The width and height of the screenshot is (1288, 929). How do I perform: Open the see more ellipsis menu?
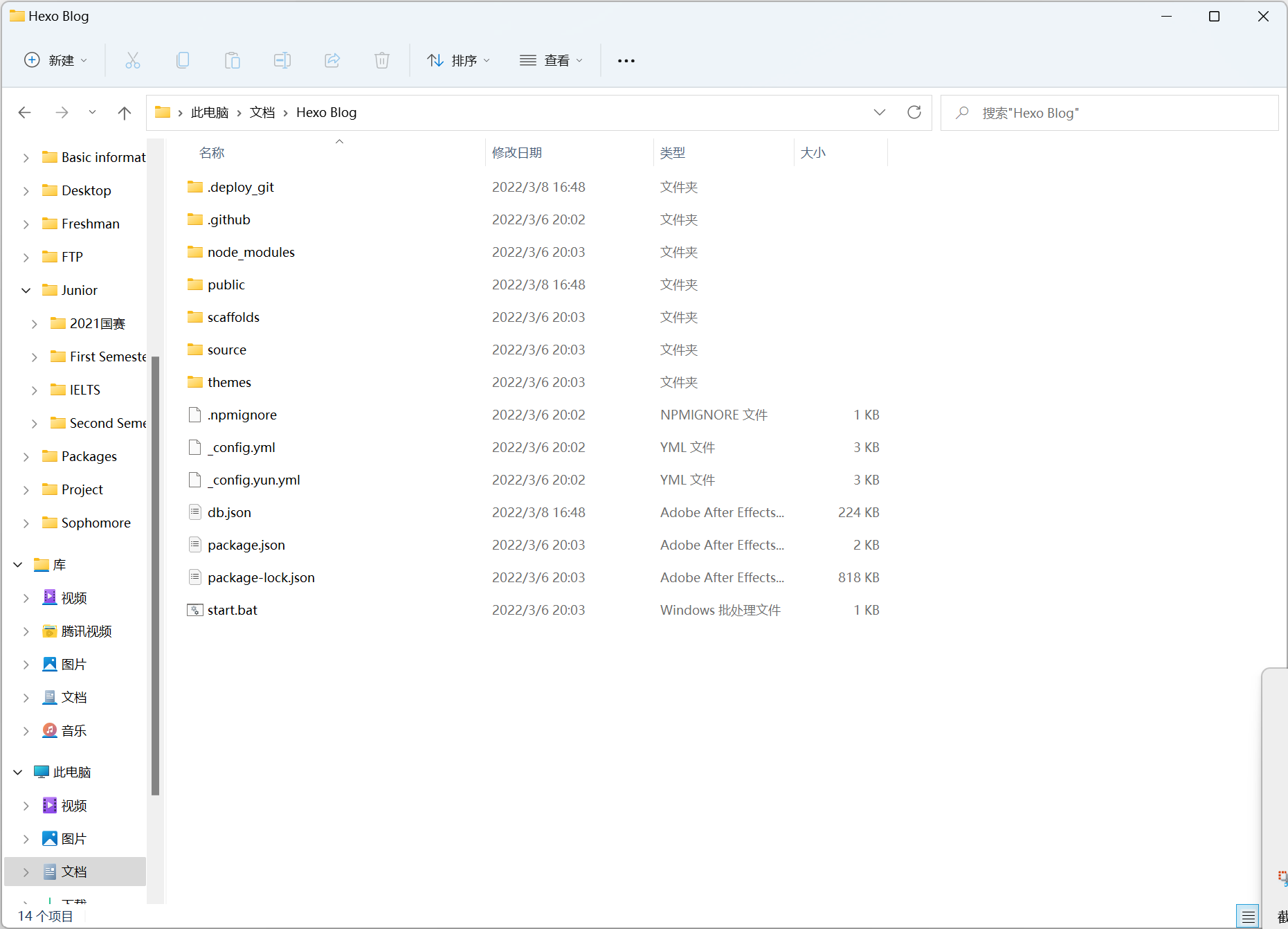coord(626,61)
